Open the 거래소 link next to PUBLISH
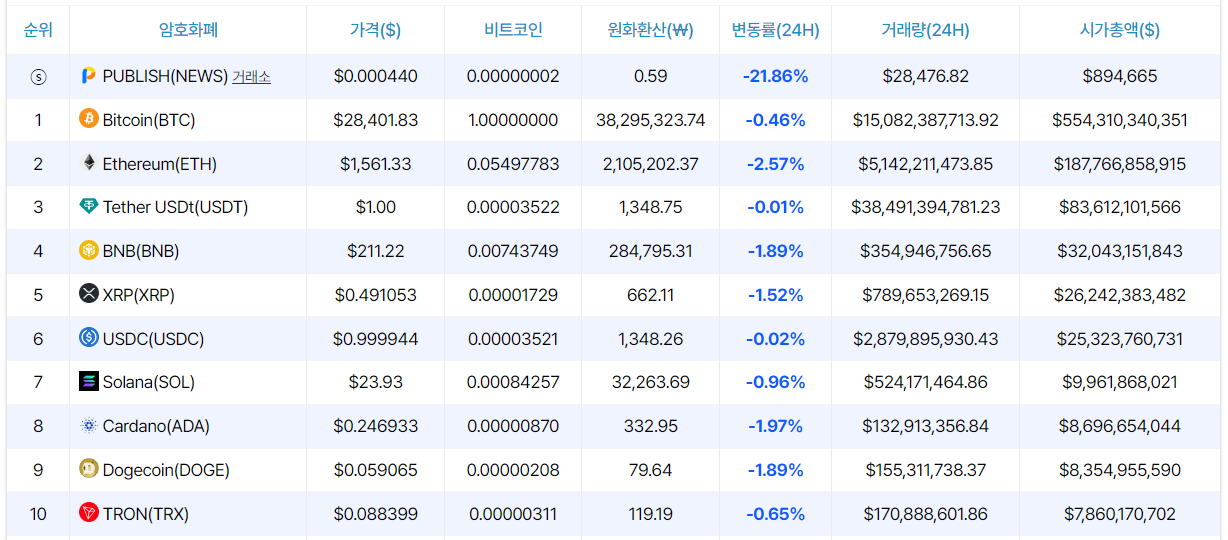This screenshot has width=1228, height=540. coord(251,76)
